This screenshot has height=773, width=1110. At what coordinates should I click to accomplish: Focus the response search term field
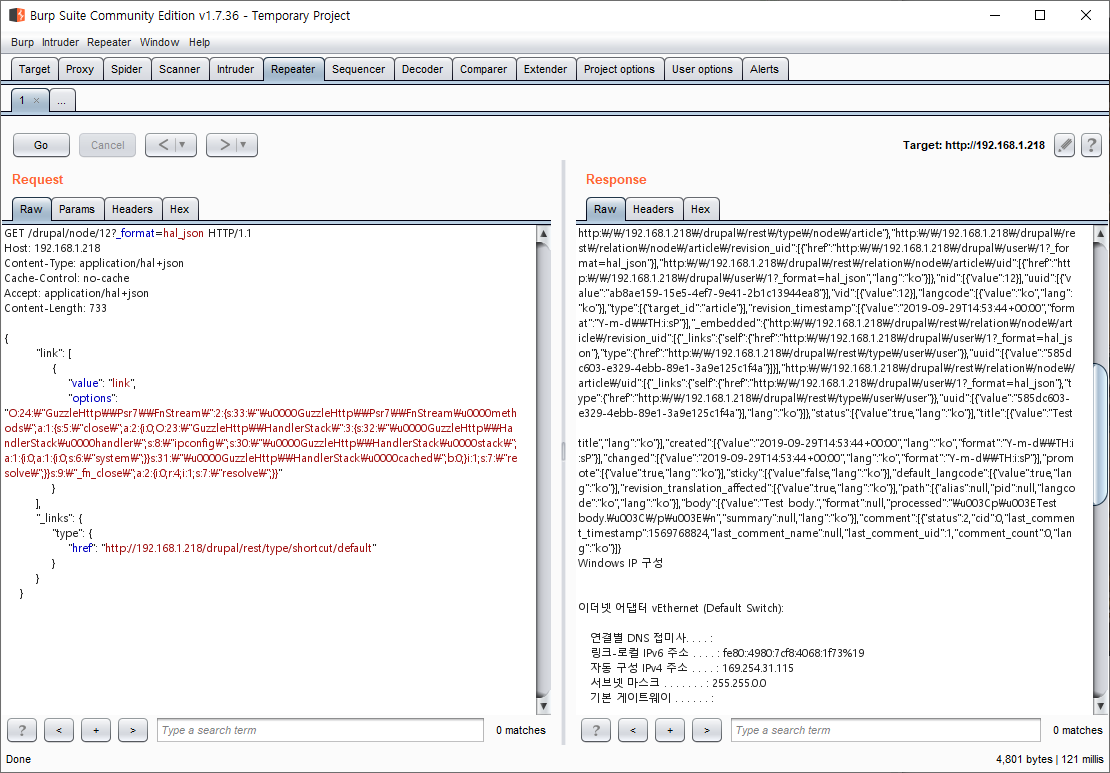(x=886, y=730)
